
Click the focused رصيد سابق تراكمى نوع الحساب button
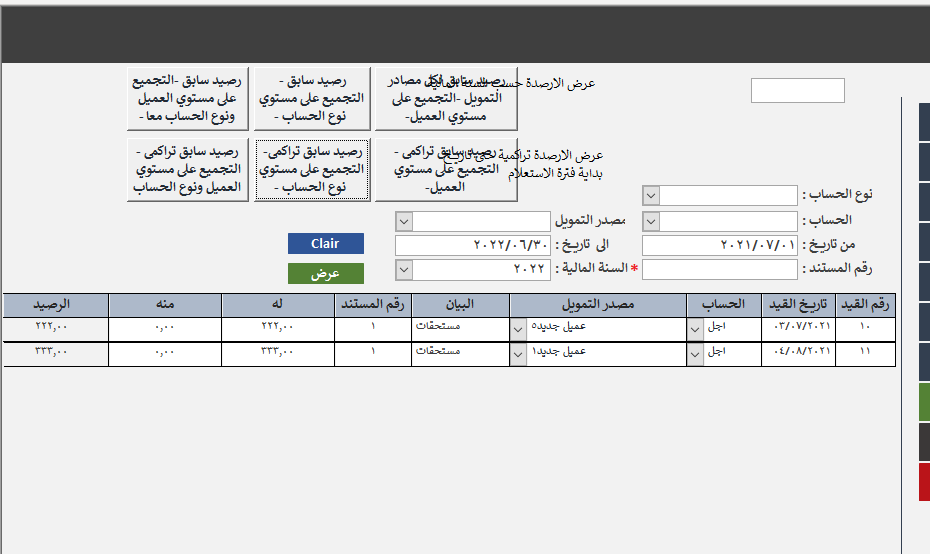[x=312, y=170]
